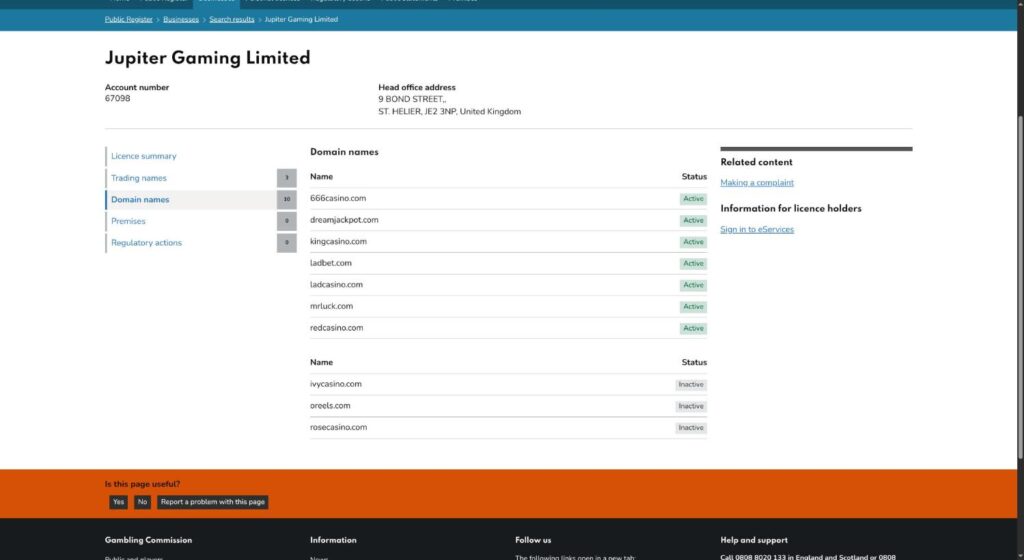Select the ladcasino.com domain name
The image size is (1024, 560).
pos(336,285)
